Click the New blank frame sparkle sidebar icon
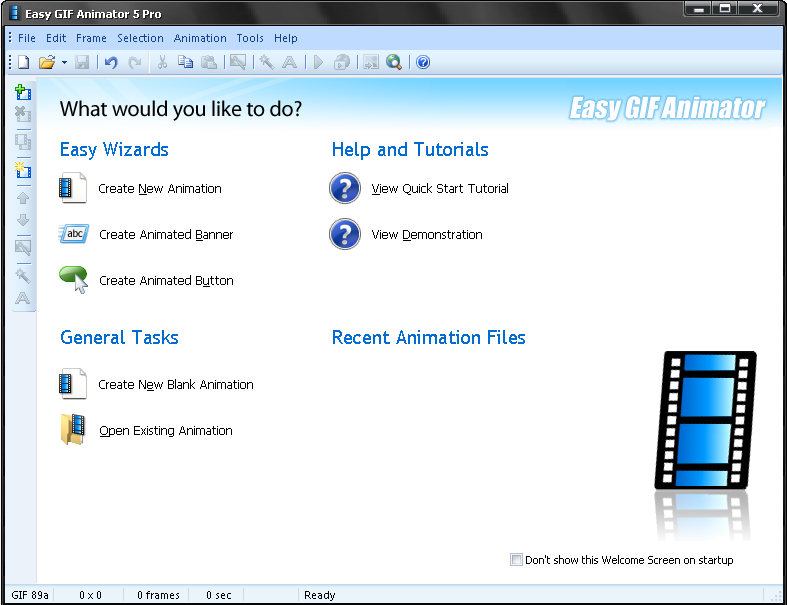The height and width of the screenshot is (605, 787). 23,170
